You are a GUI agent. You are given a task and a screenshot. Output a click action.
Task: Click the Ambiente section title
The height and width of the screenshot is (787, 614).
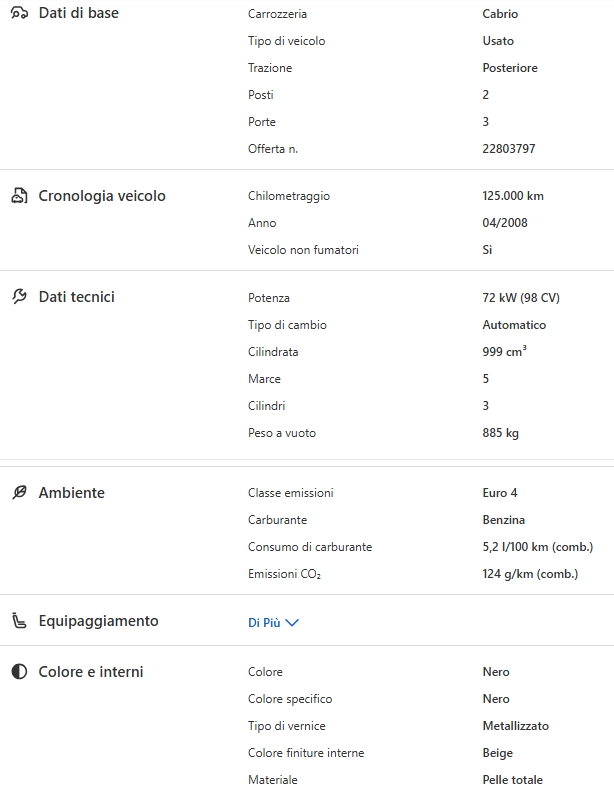[x=71, y=493]
